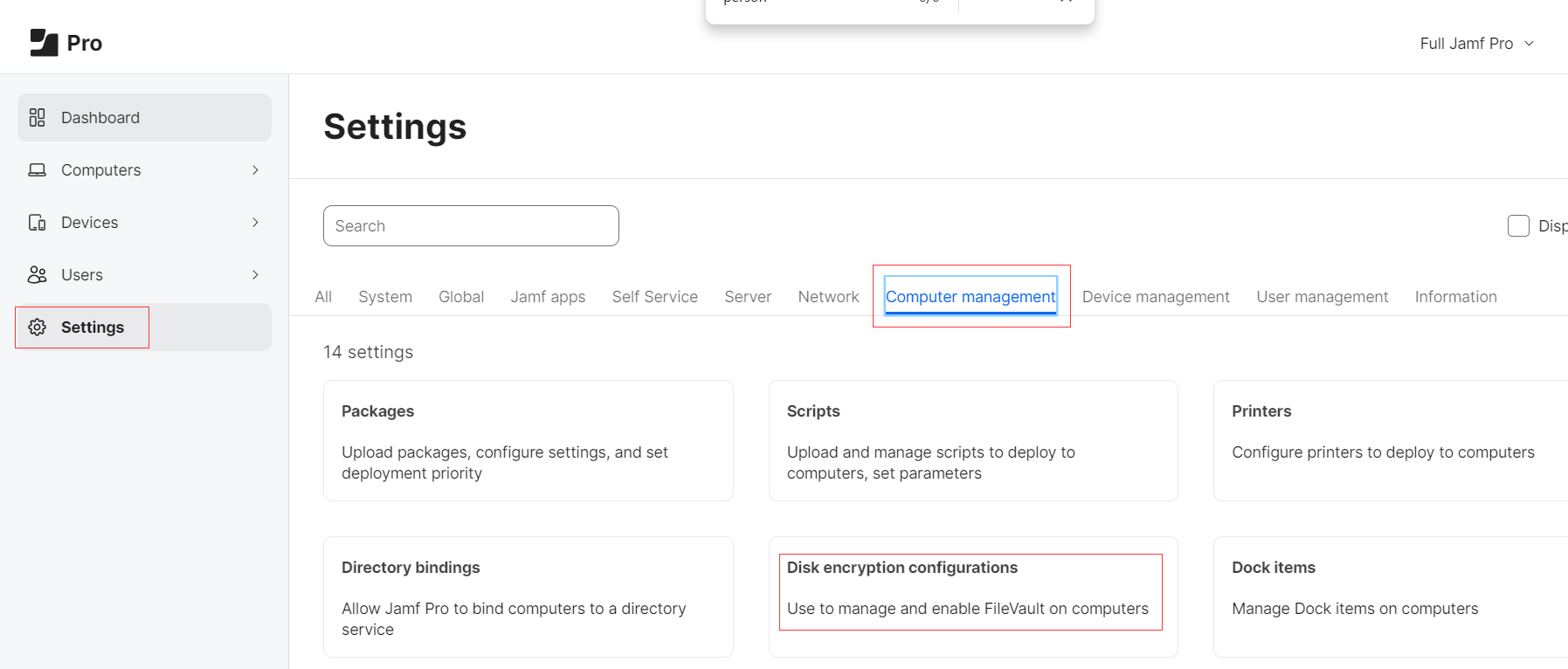1568x669 pixels.
Task: Click the Devices icon in sidebar
Action: coord(37,222)
